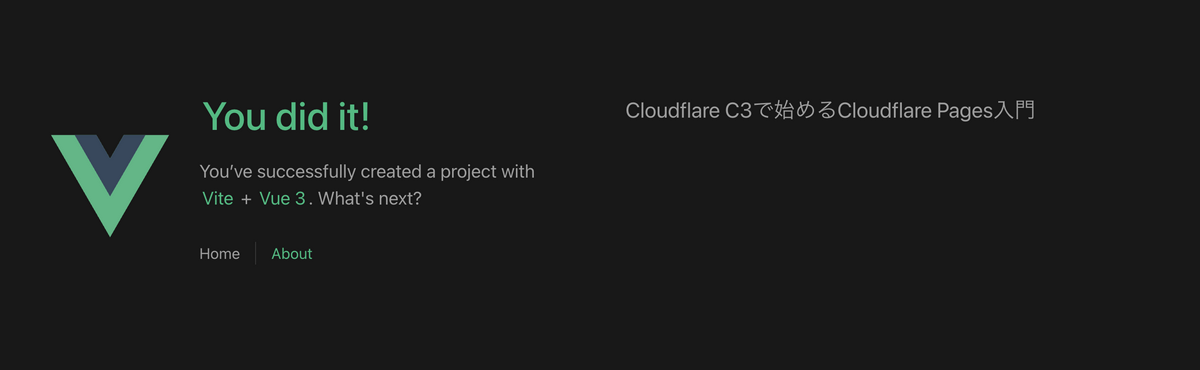Screen dimensions: 1200x370
Task: Click the plus sign between Vite and Vue 3
Action: tap(246, 199)
